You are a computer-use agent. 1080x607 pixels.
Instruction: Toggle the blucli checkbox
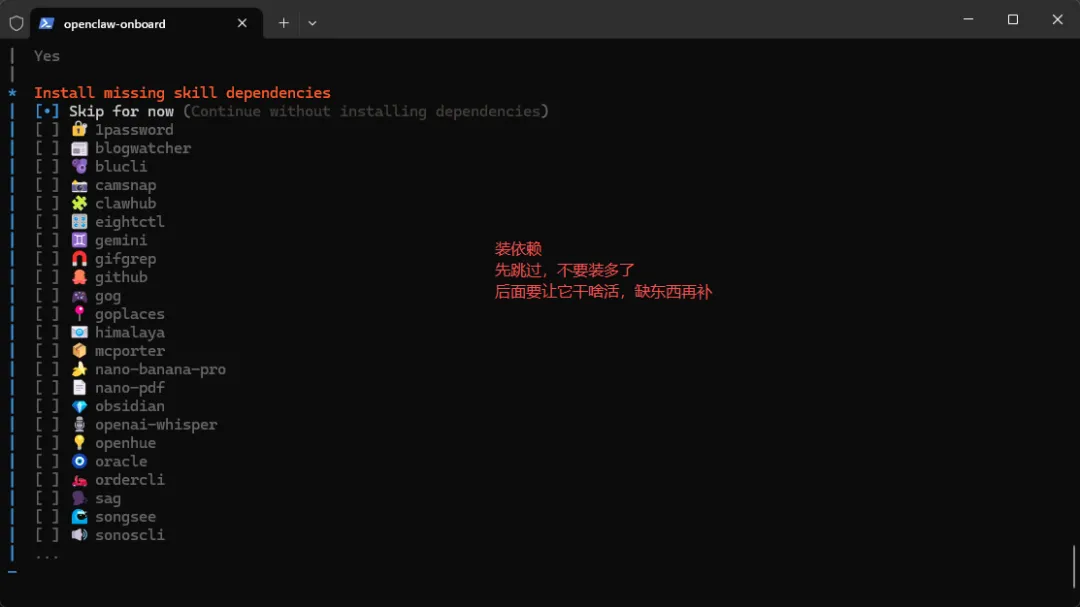(x=47, y=167)
